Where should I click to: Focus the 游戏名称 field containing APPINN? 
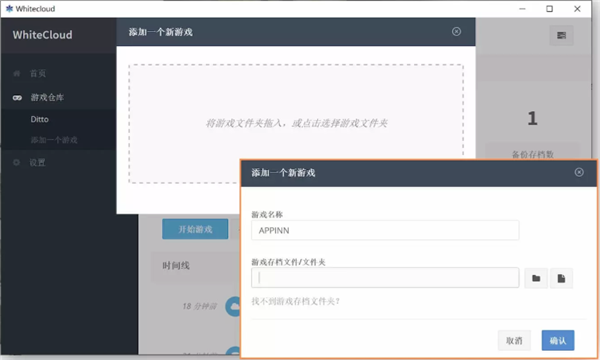(x=385, y=230)
